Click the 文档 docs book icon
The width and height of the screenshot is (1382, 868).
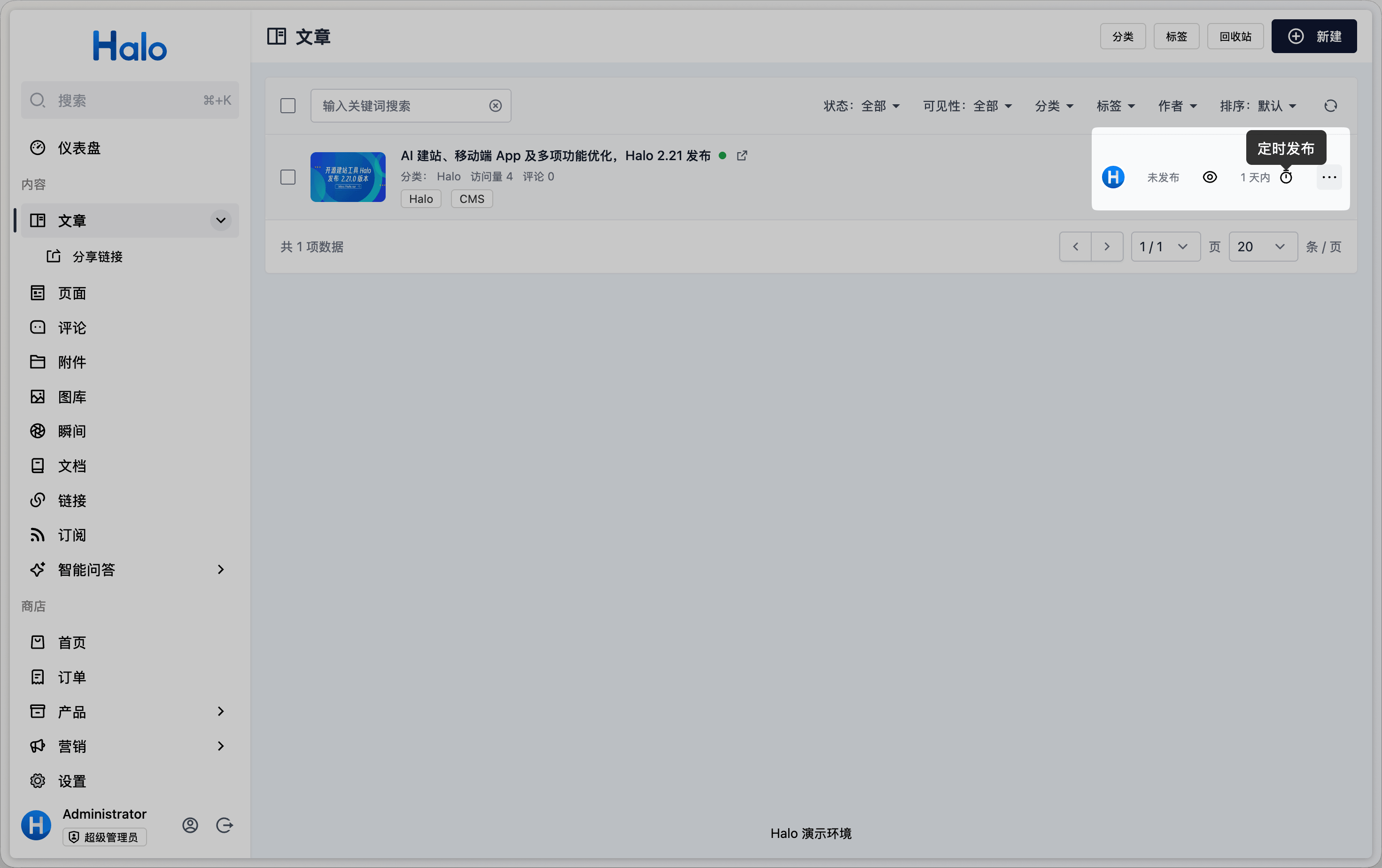[x=38, y=466]
